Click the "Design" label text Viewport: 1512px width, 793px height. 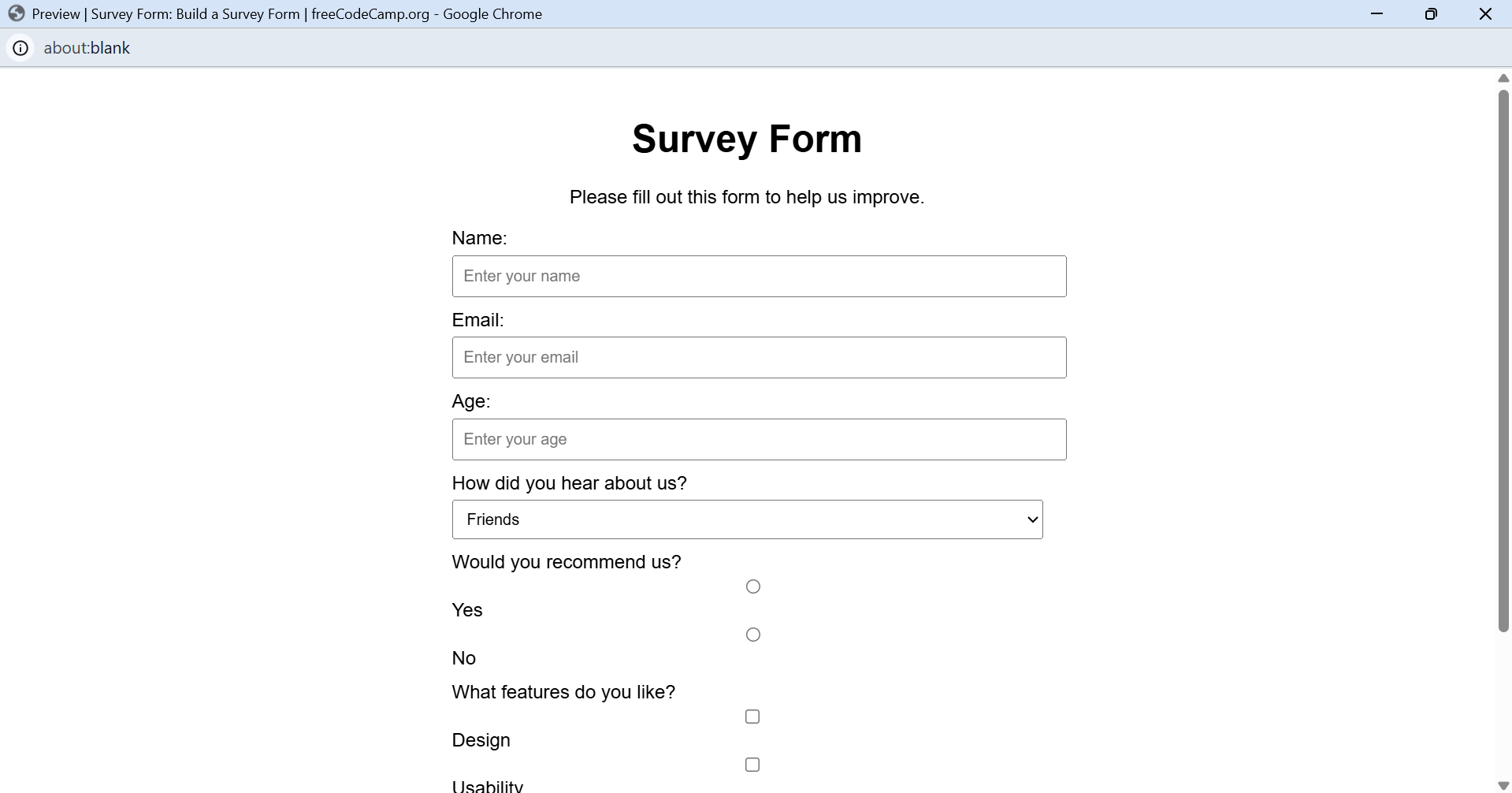point(481,740)
